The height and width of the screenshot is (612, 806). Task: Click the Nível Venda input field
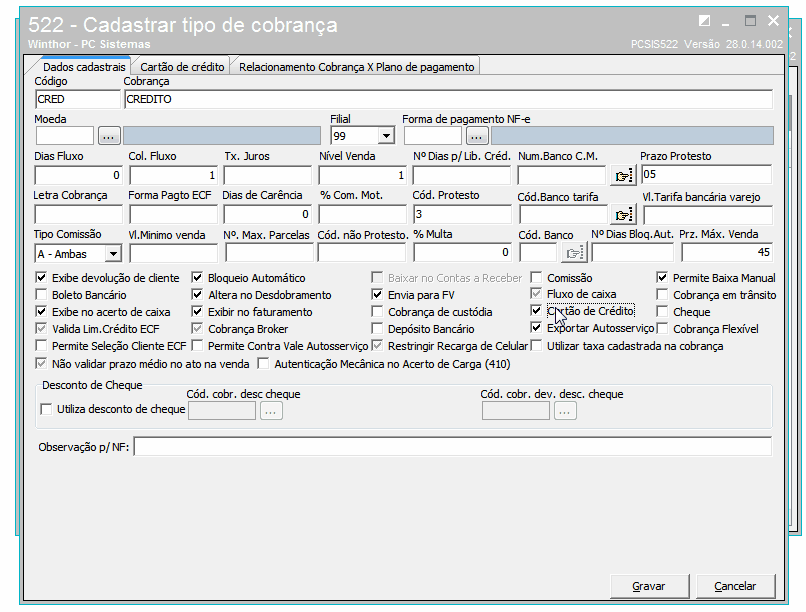click(x=362, y=175)
